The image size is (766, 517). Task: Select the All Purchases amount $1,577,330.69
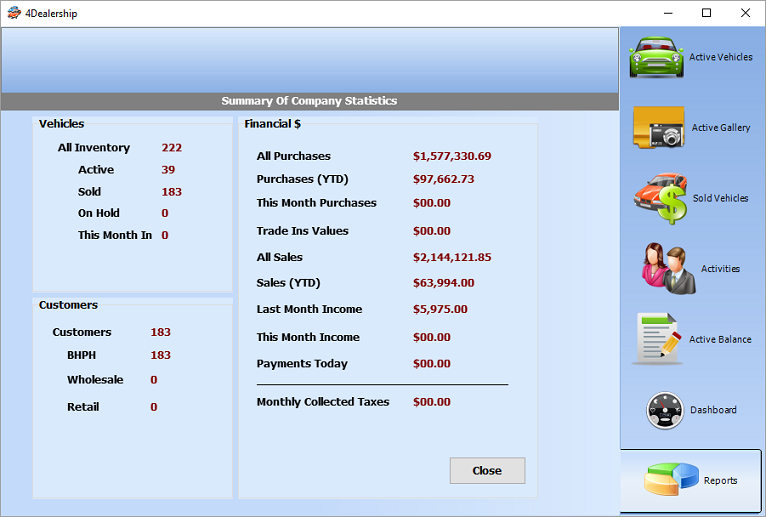452,156
